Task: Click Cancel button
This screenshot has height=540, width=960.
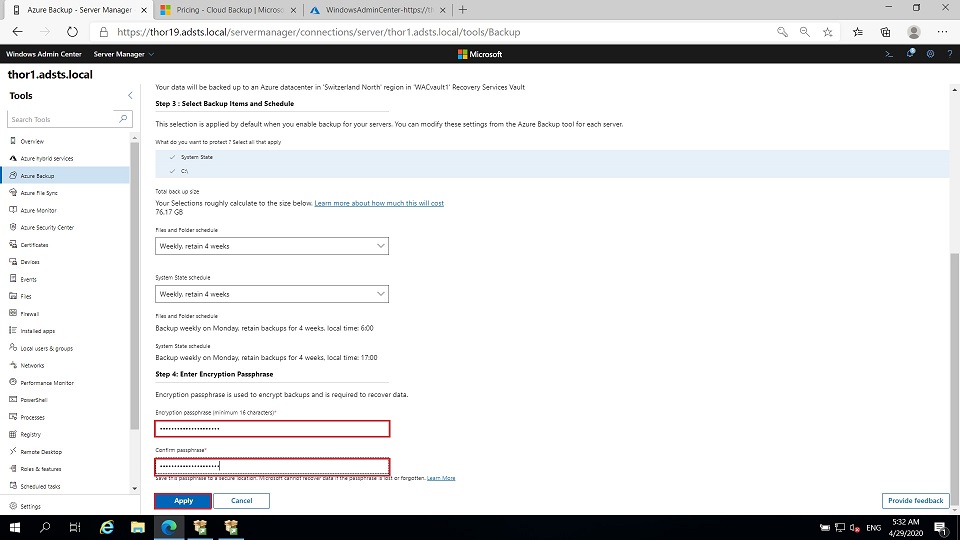Action: click(241, 501)
